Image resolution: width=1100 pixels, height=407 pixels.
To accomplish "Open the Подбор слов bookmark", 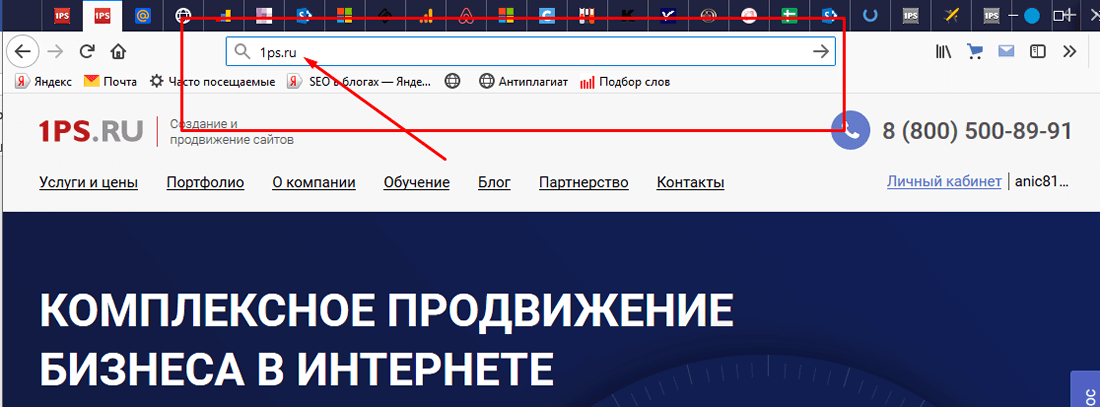I will pos(625,82).
